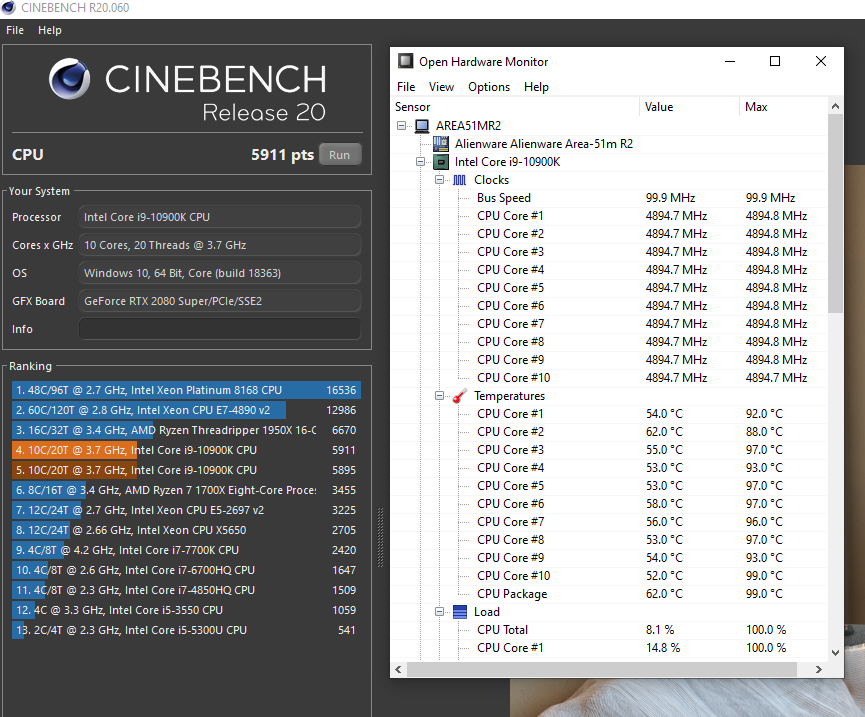
Task: Select ranking entry Xeon CPU X5650
Action: click(186, 530)
